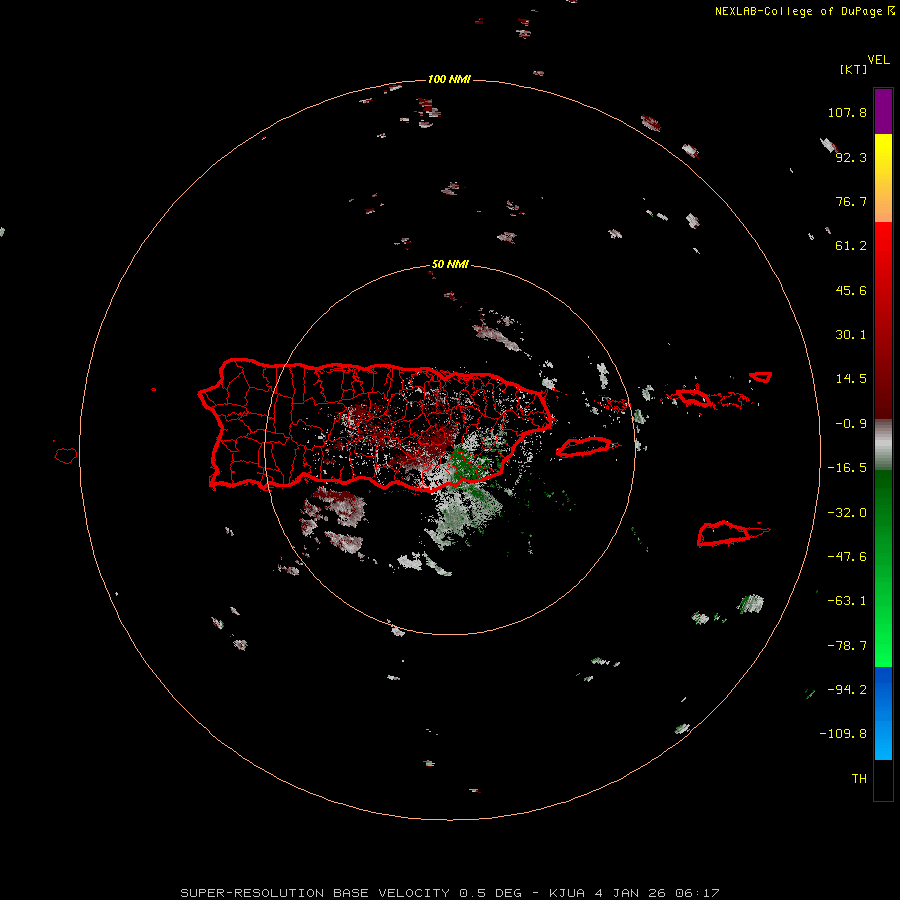Click the 50 NMI range ring label
The height and width of the screenshot is (900, 900).
(x=450, y=264)
